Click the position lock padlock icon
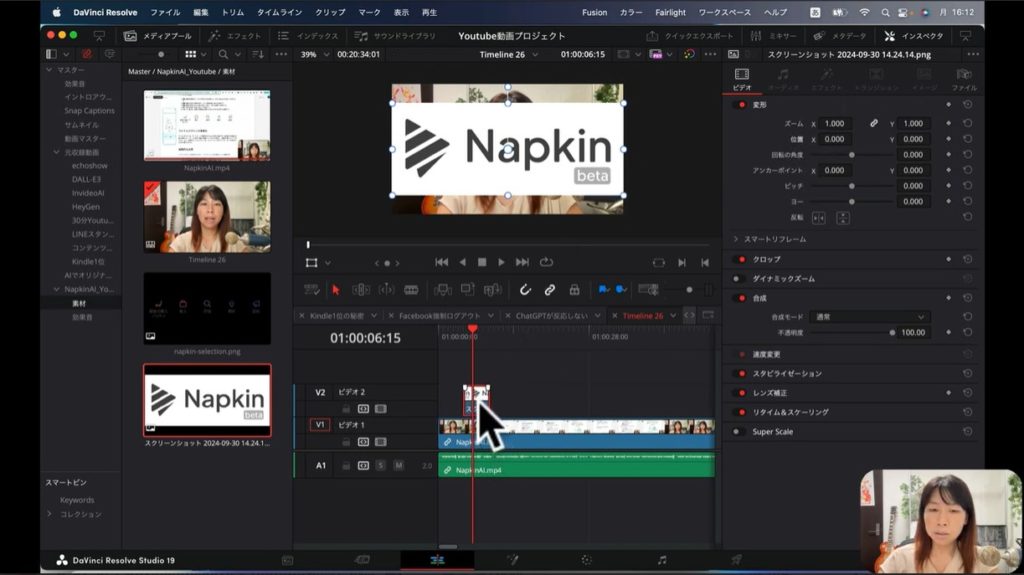Screen dimensions: 1024x575 coord(574,290)
